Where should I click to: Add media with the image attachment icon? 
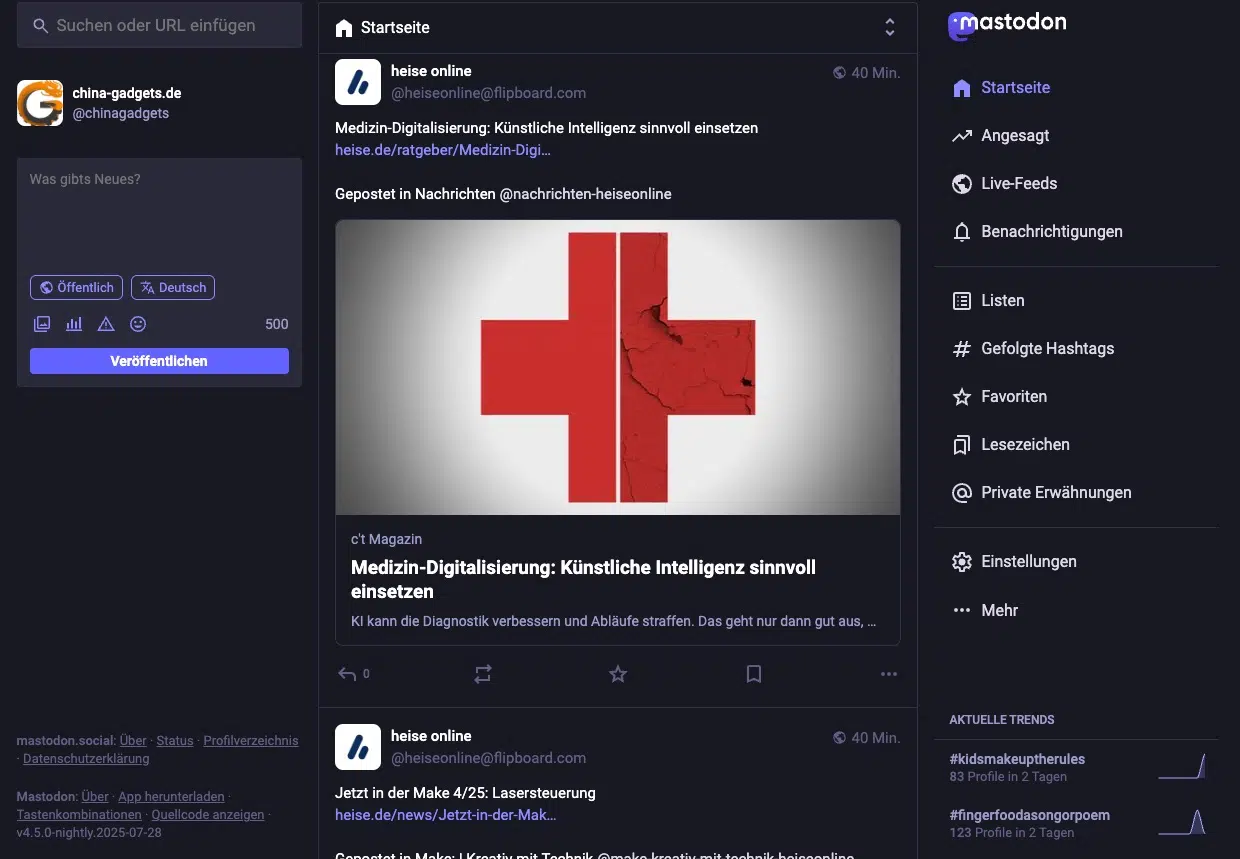[x=42, y=324]
